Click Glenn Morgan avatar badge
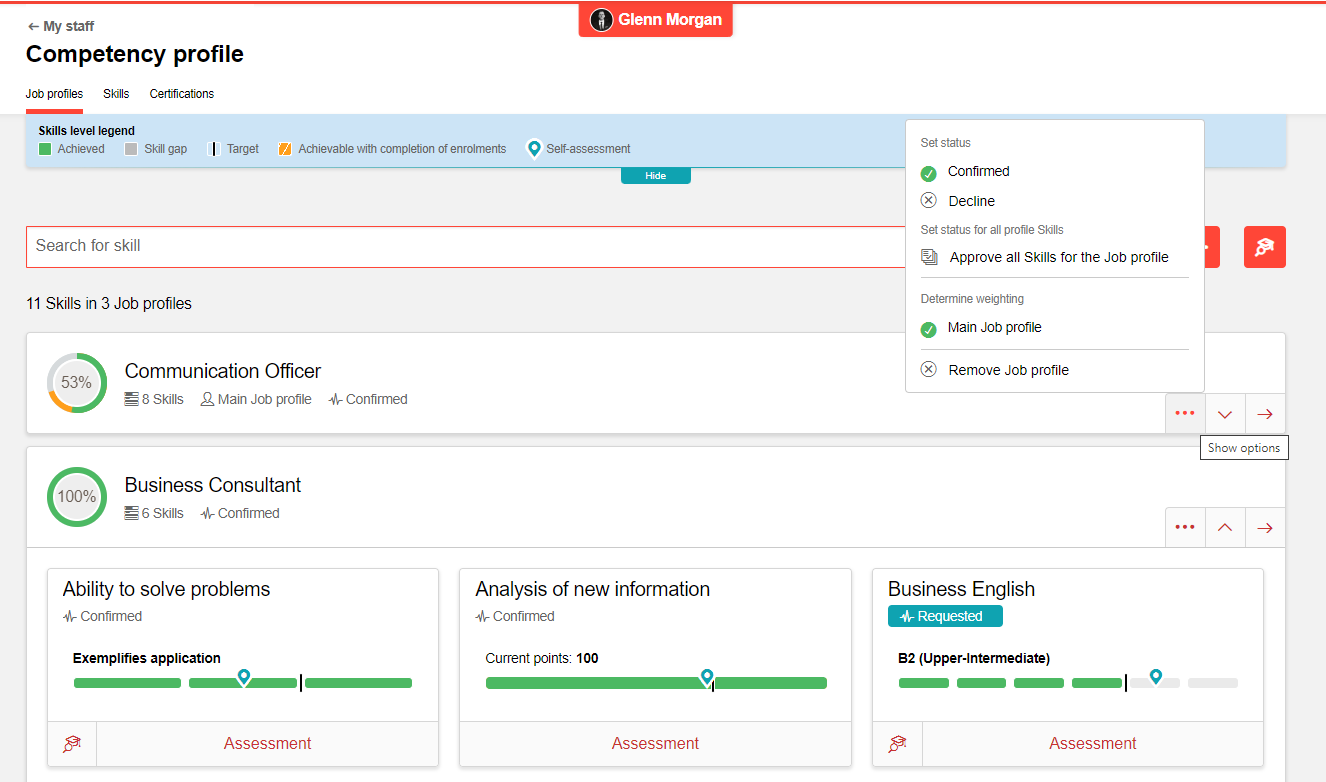Viewport: 1326px width, 782px height. coord(656,20)
